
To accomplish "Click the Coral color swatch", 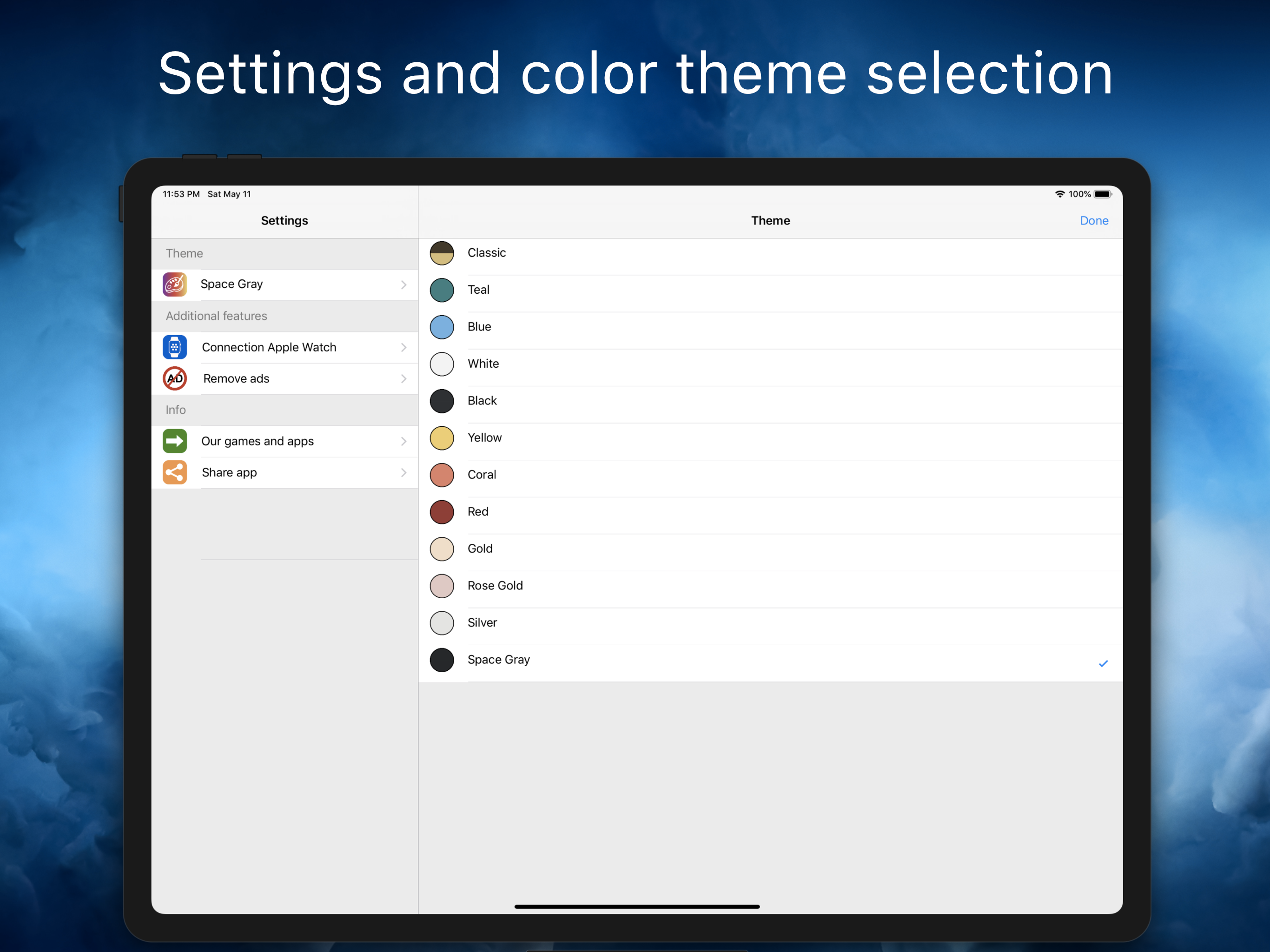I will [x=442, y=475].
